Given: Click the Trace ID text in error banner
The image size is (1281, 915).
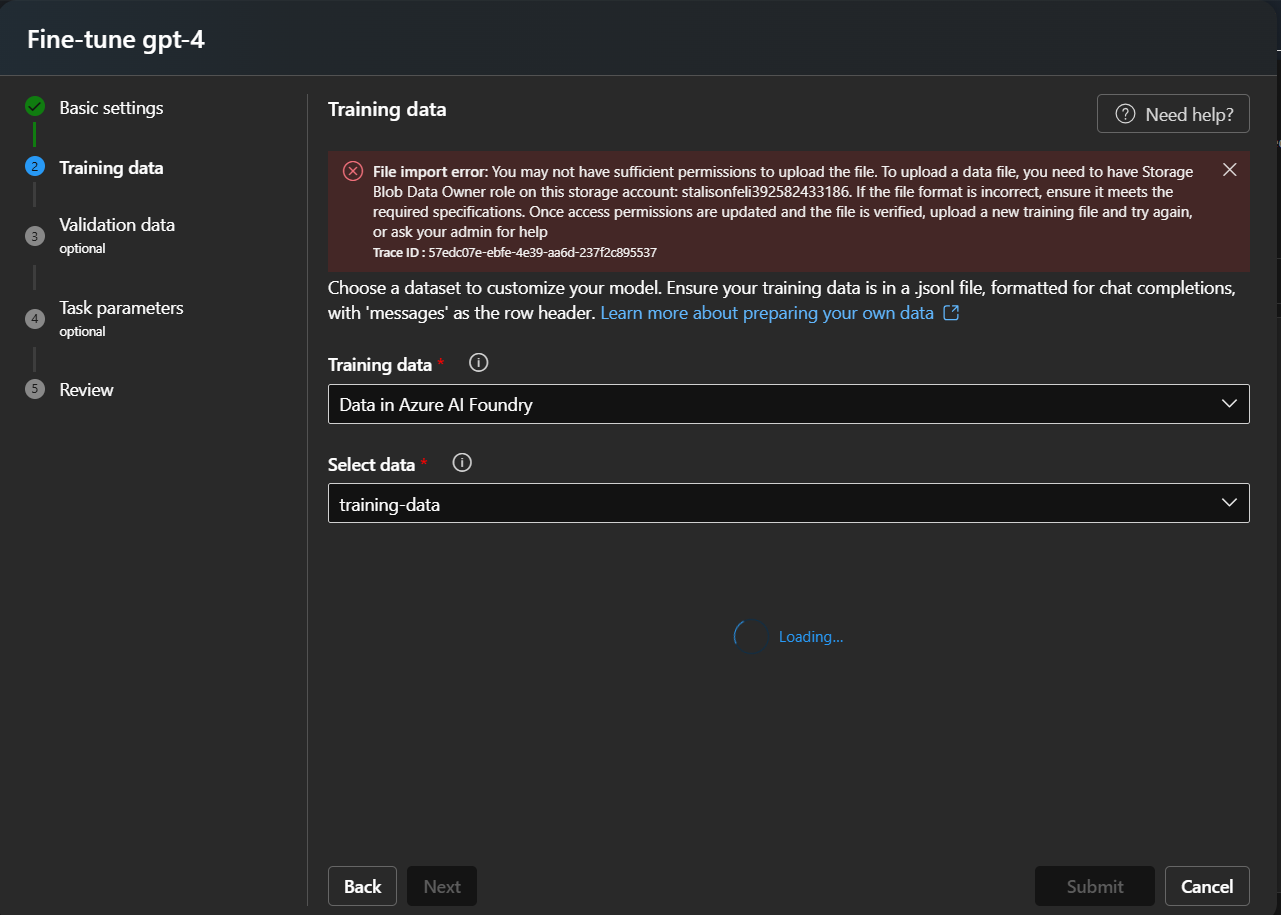Looking at the screenshot, I should [x=515, y=253].
